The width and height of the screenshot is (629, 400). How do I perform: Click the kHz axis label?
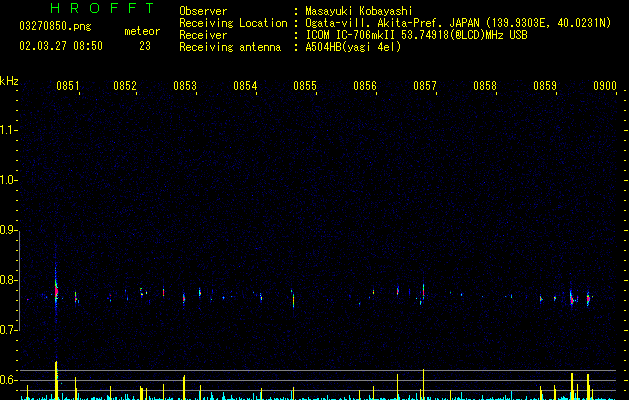pos(9,81)
